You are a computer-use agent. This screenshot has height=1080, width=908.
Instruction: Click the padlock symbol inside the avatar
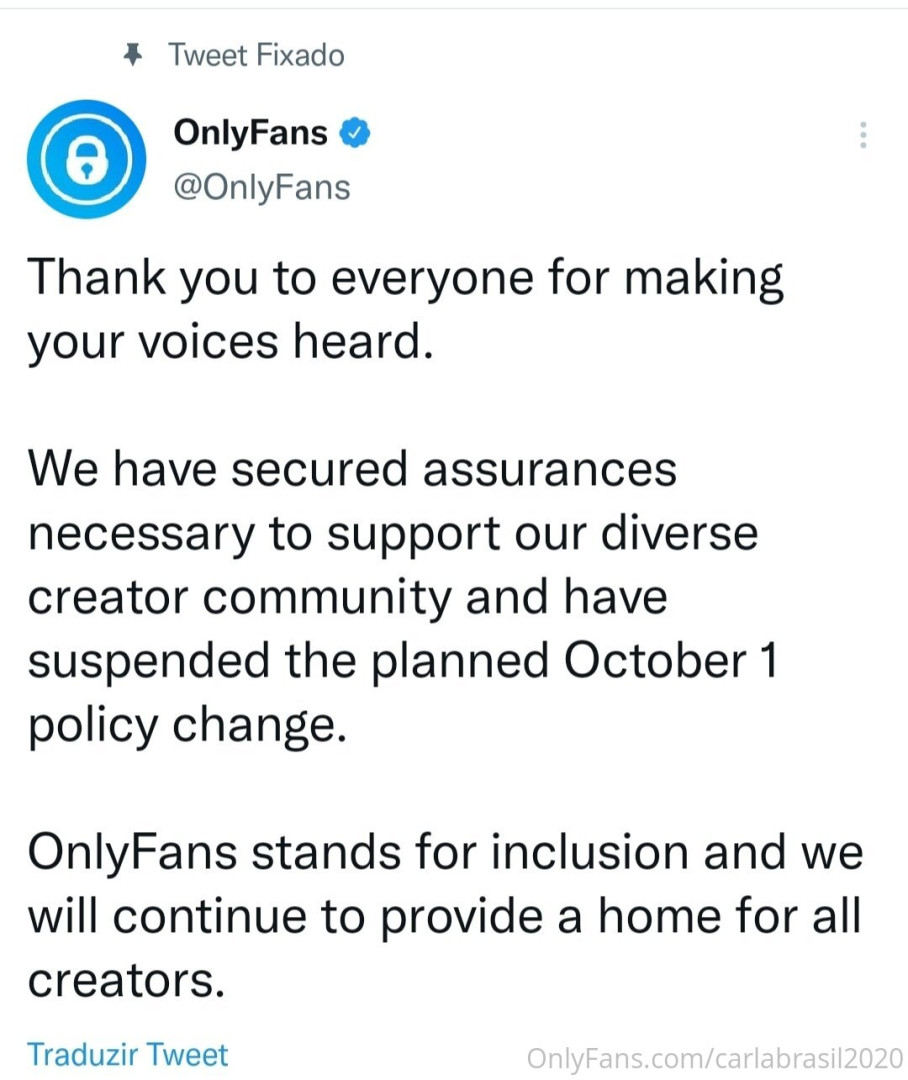87,161
